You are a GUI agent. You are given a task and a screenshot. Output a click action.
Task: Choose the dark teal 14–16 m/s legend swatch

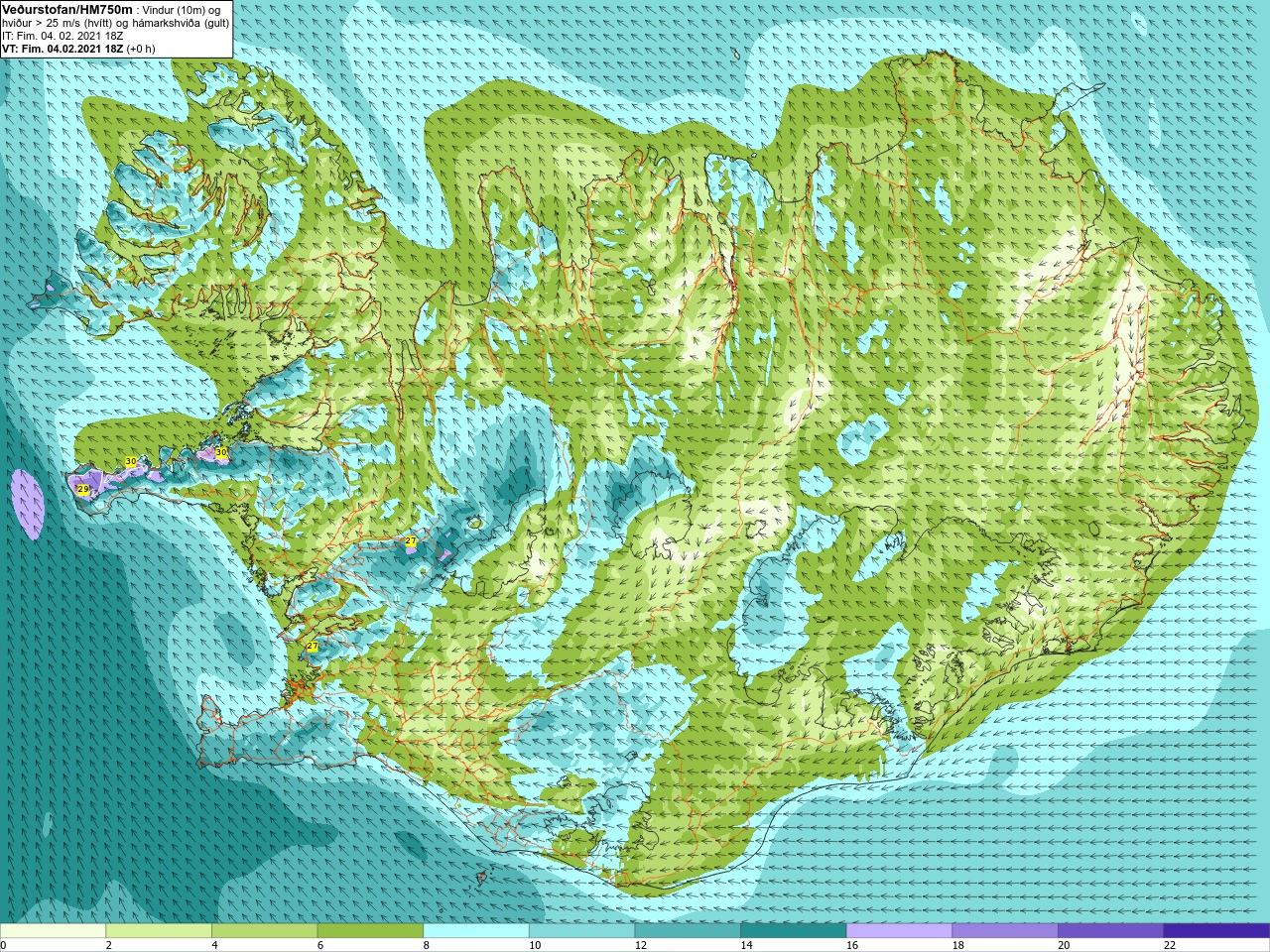click(x=794, y=931)
